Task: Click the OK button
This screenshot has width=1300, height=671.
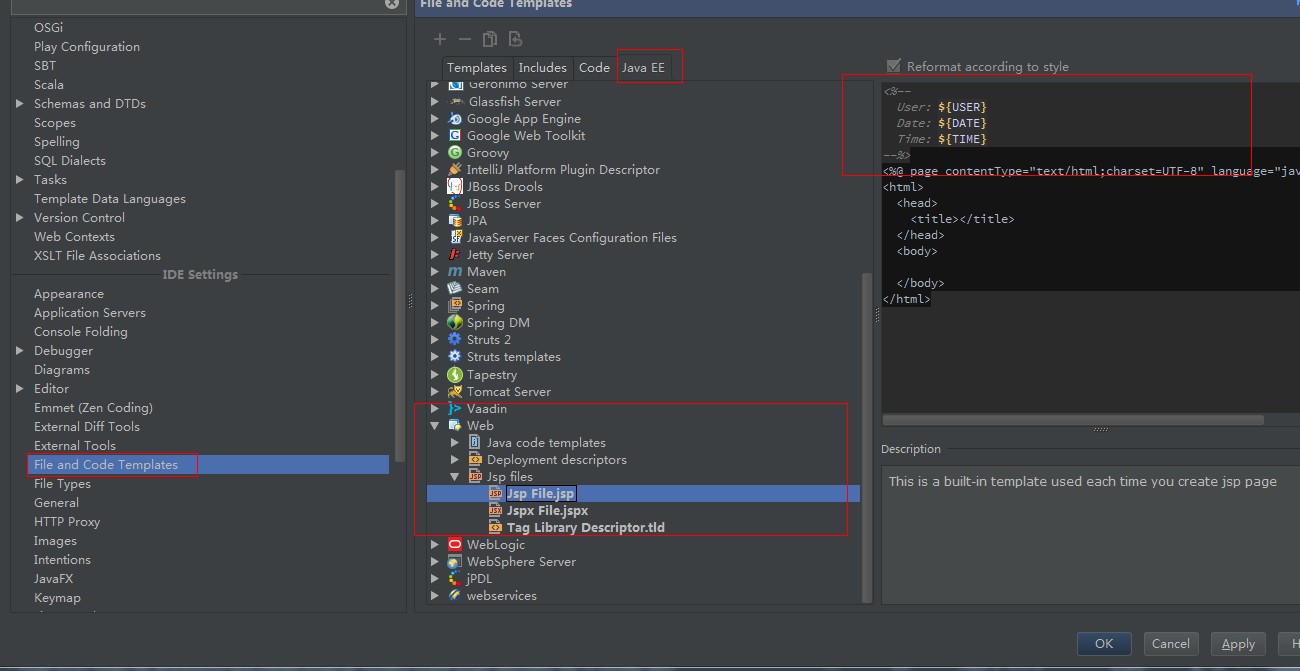Action: point(1104,644)
